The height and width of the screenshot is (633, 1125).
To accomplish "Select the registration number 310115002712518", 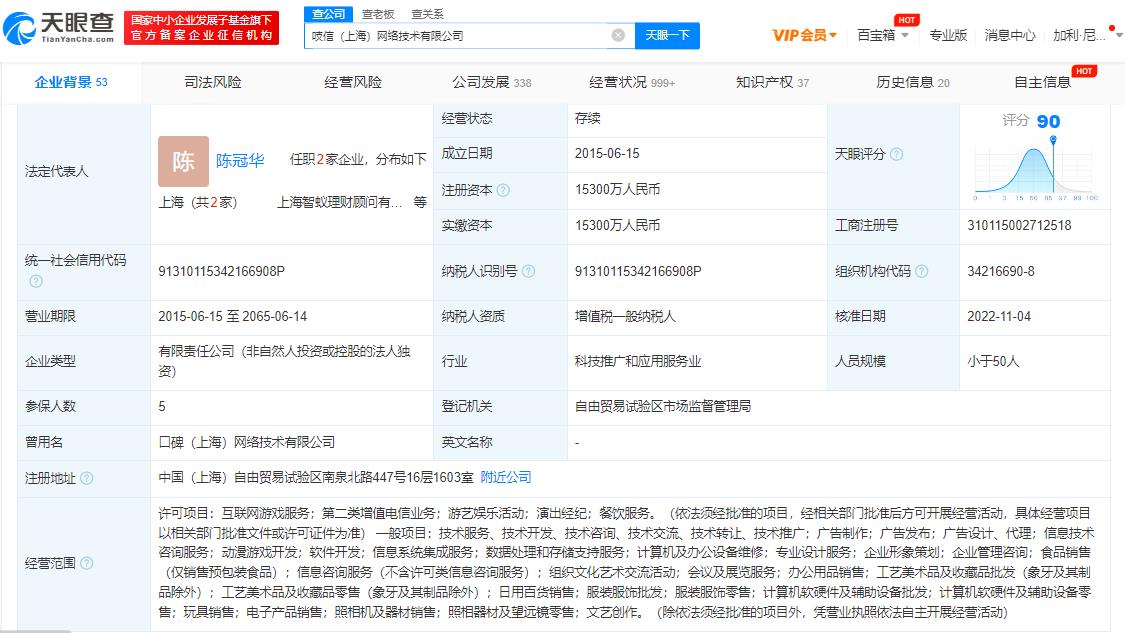I will [x=1019, y=225].
